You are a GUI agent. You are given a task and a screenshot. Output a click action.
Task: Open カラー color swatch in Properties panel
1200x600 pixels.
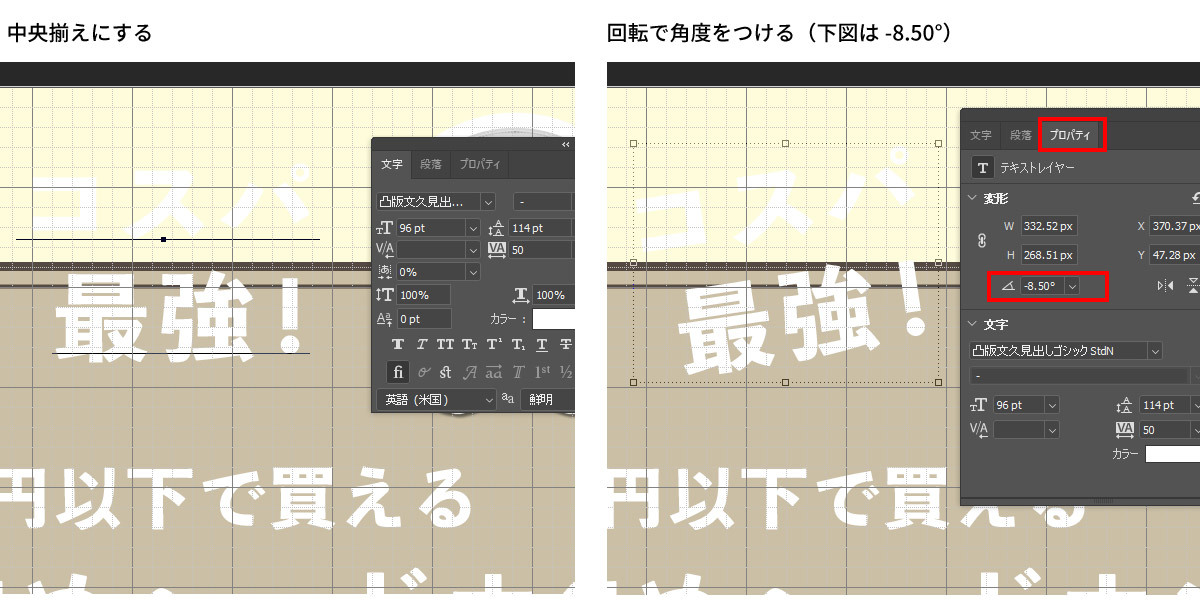pyautogui.click(x=1172, y=454)
